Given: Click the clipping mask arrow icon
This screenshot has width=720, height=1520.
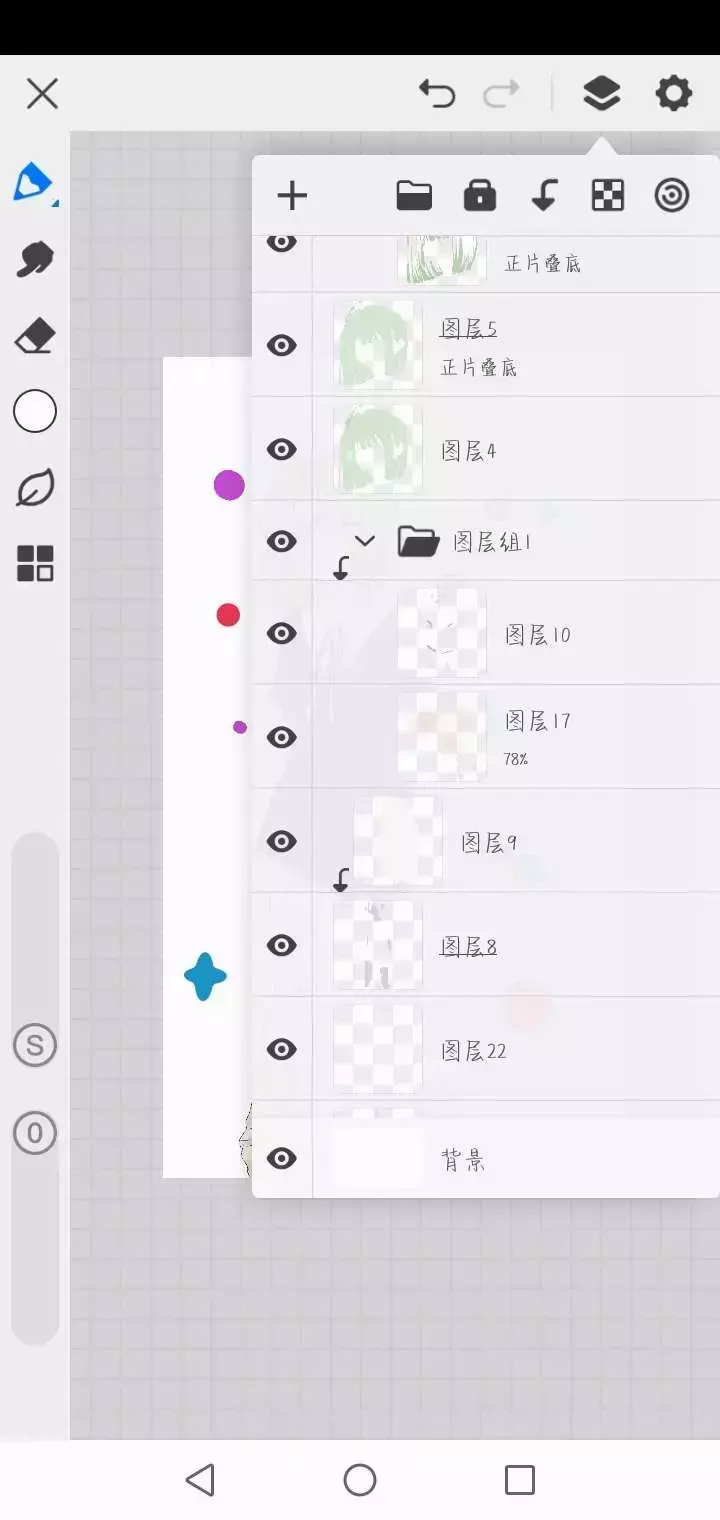Looking at the screenshot, I should (544, 196).
